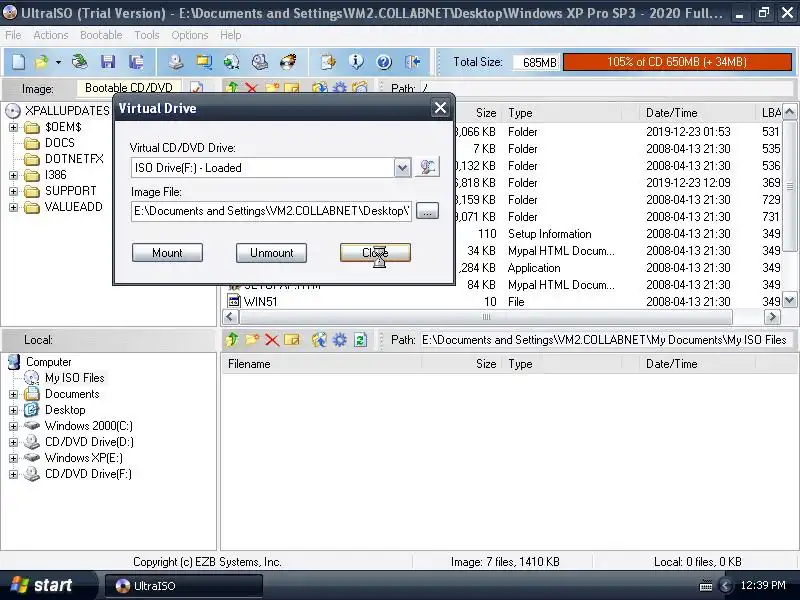Click the Image File path field
Viewport: 800px width, 600px height.
(x=271, y=211)
